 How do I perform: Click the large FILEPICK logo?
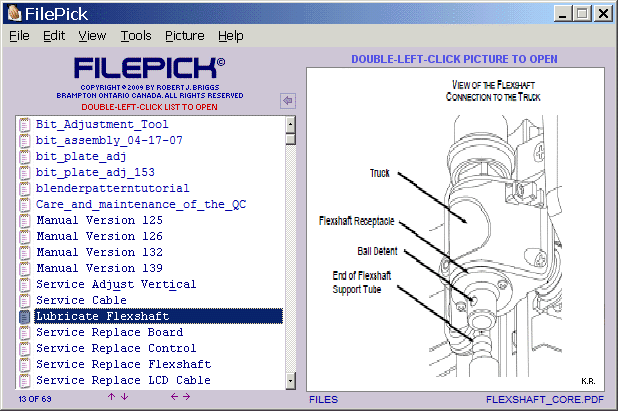point(149,68)
